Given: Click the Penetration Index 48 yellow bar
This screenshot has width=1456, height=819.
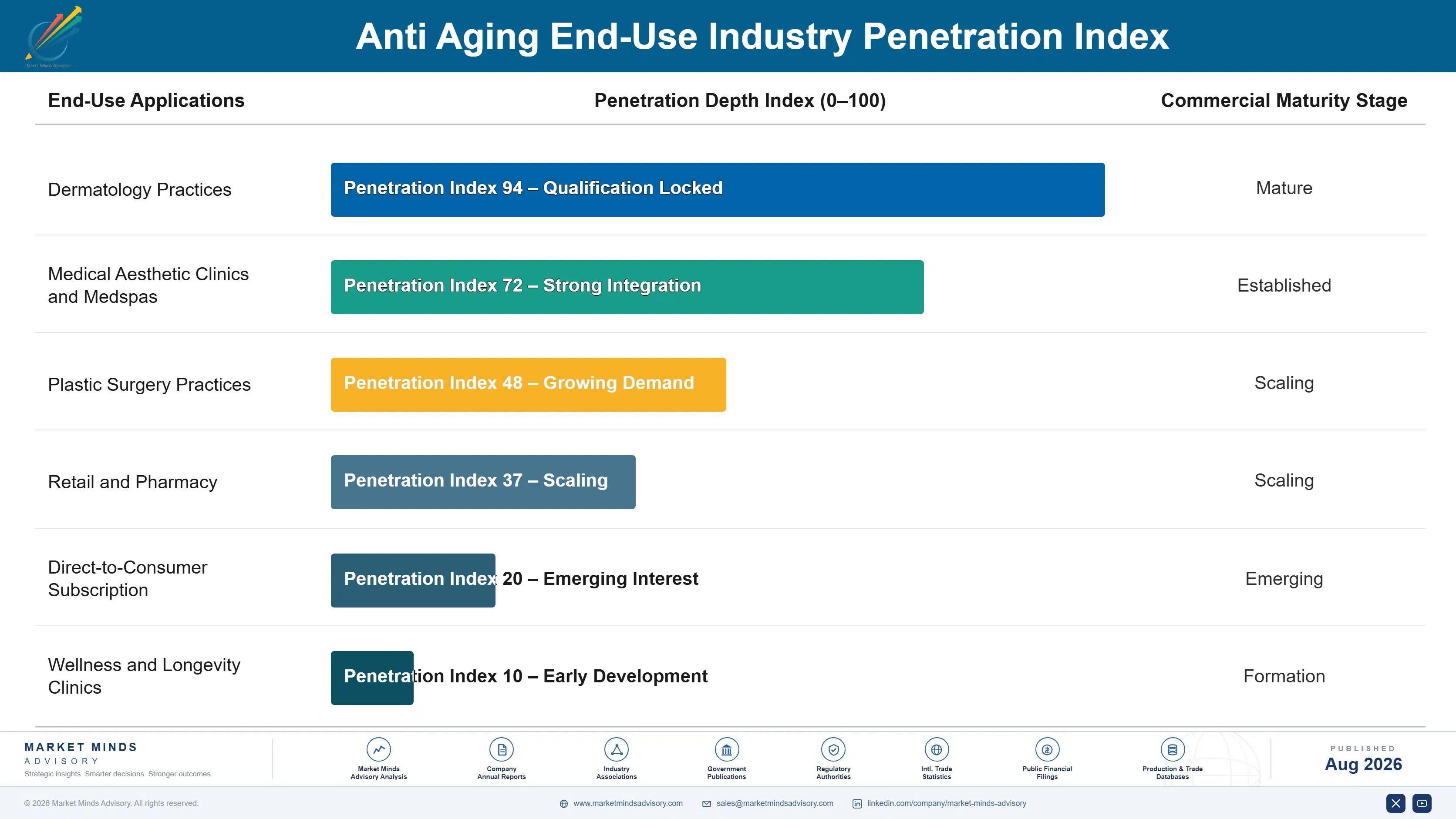Looking at the screenshot, I should pyautogui.click(x=529, y=385).
